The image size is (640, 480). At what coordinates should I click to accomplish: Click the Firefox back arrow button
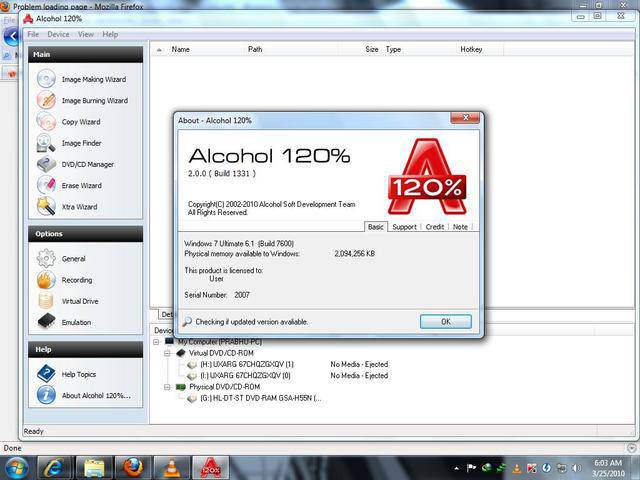[x=11, y=37]
